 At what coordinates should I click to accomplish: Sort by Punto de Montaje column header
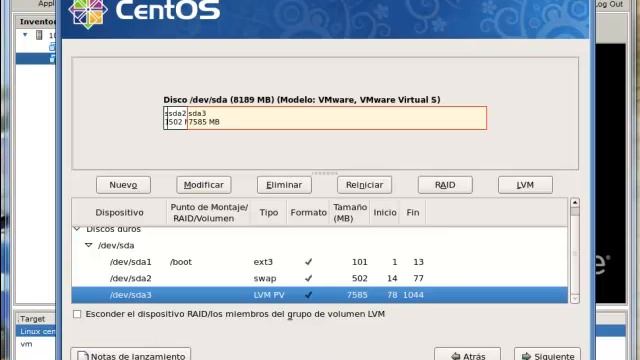click(x=209, y=212)
